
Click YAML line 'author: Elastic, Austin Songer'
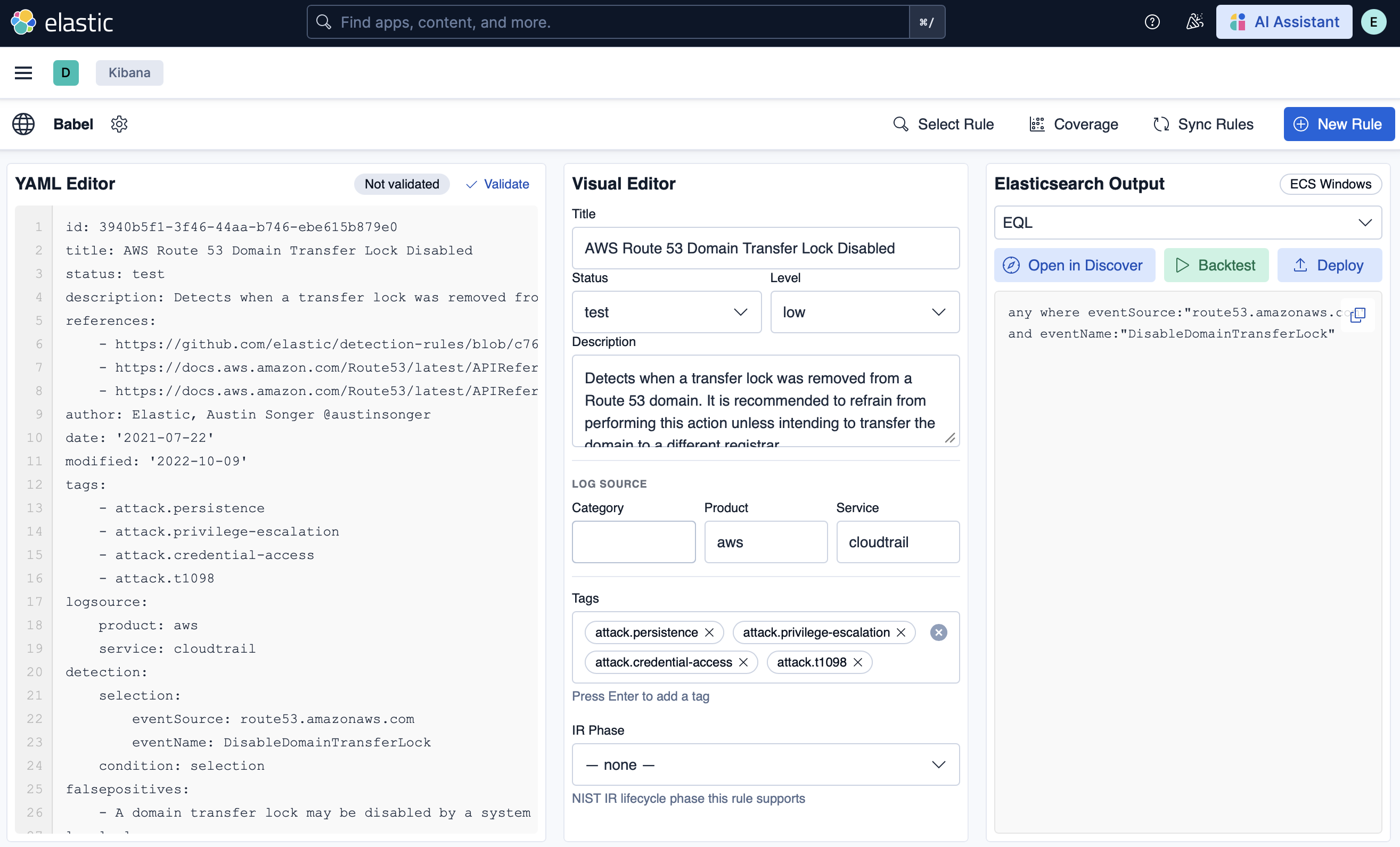point(248,414)
